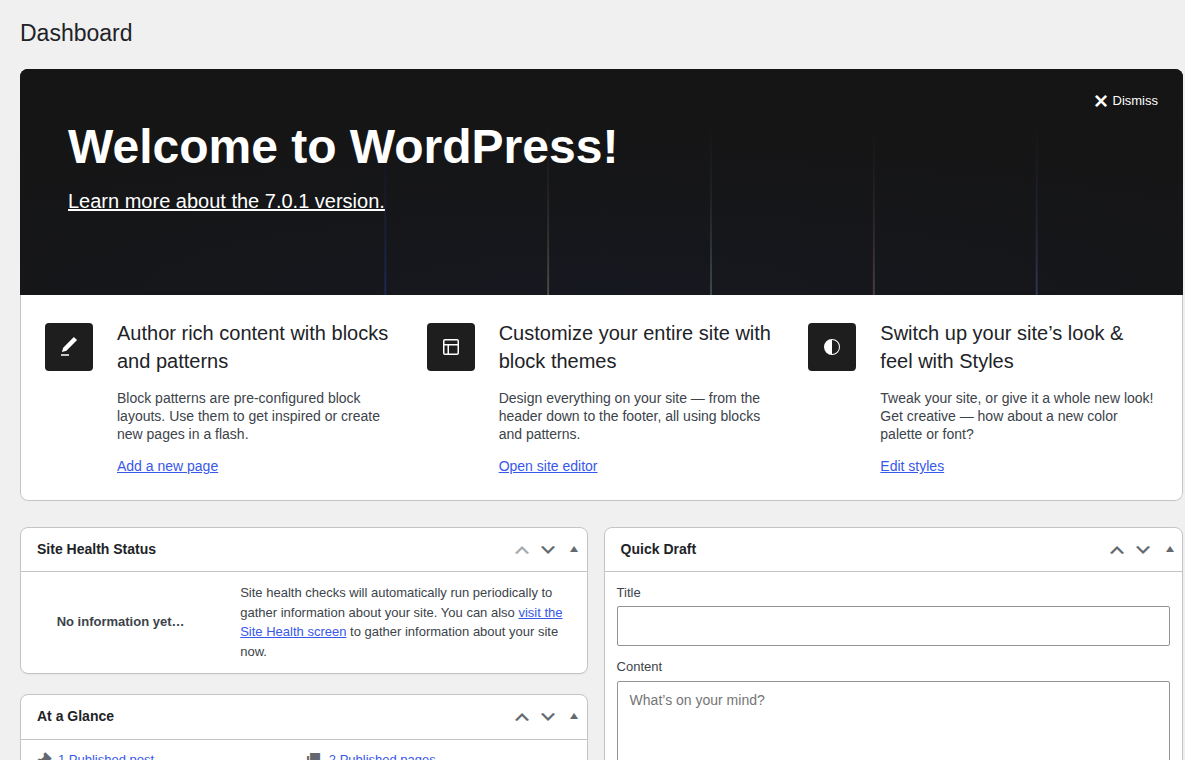Open the site editor link

point(548,466)
